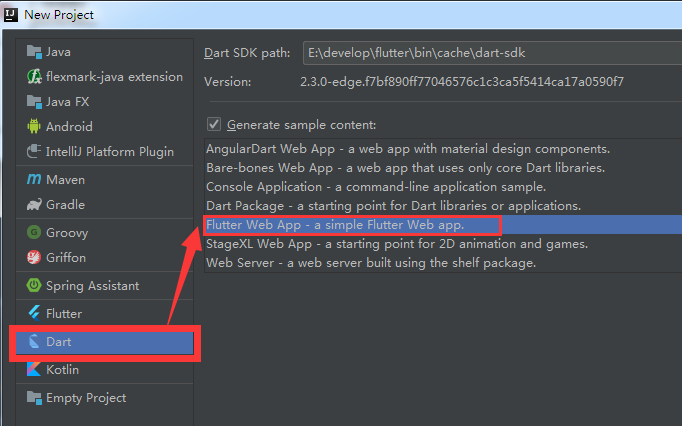The height and width of the screenshot is (426, 682).
Task: Pick Gradle from the project list
Action: click(x=104, y=205)
